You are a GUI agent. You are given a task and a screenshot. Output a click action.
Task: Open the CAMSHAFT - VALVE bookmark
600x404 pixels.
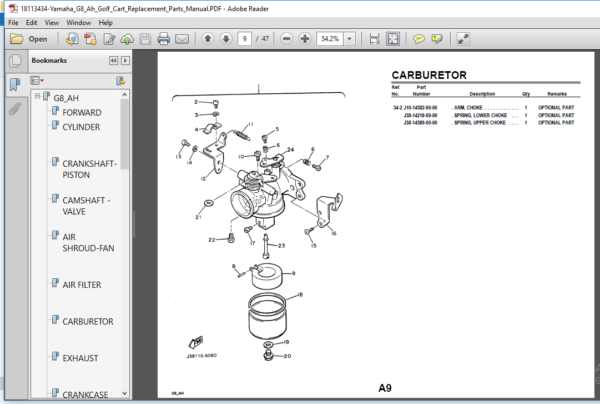click(x=86, y=206)
